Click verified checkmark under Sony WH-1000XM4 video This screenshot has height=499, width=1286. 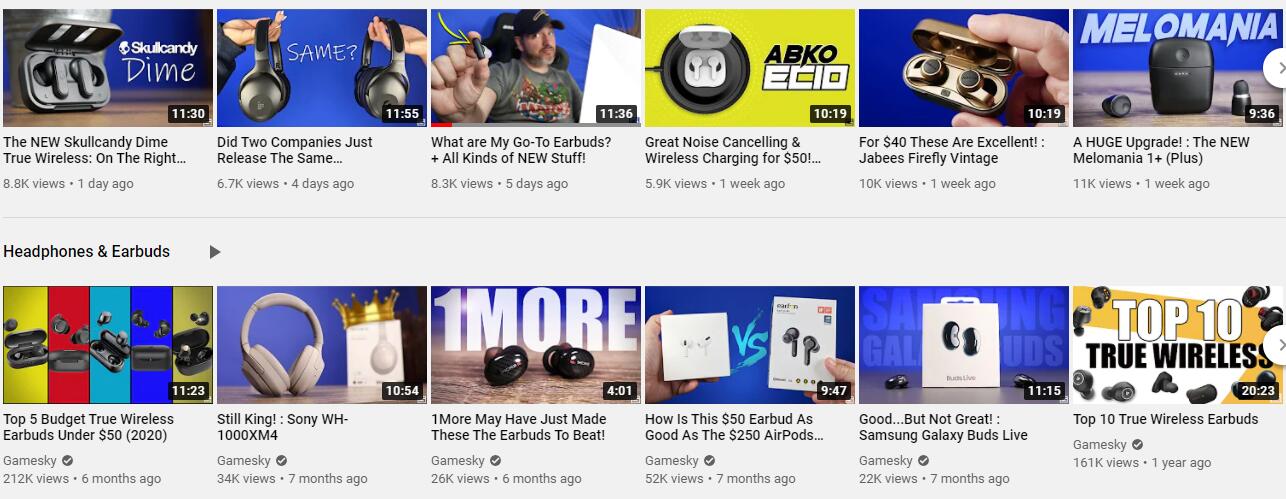281,461
